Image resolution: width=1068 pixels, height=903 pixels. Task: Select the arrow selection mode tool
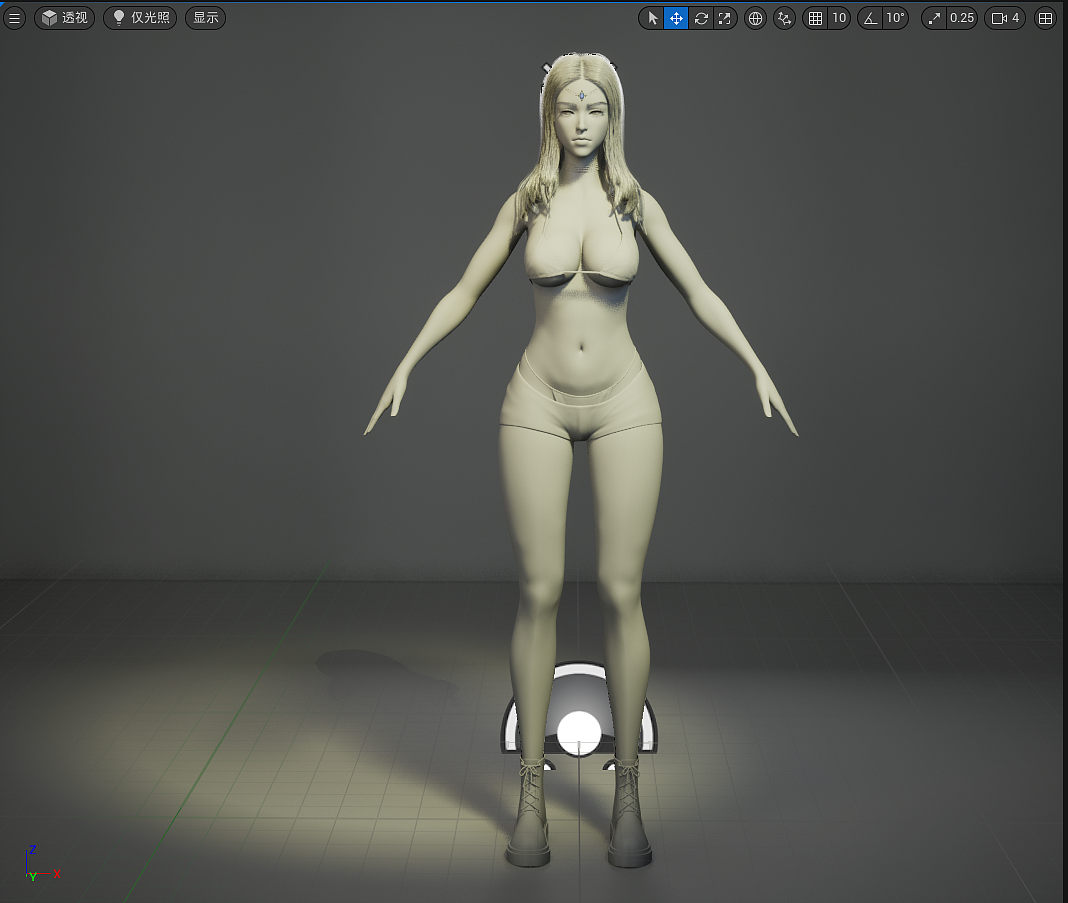point(653,18)
